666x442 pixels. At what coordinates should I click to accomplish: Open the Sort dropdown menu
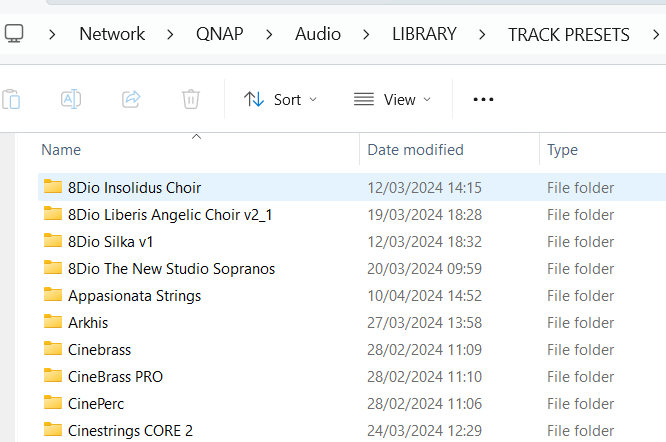[x=280, y=100]
